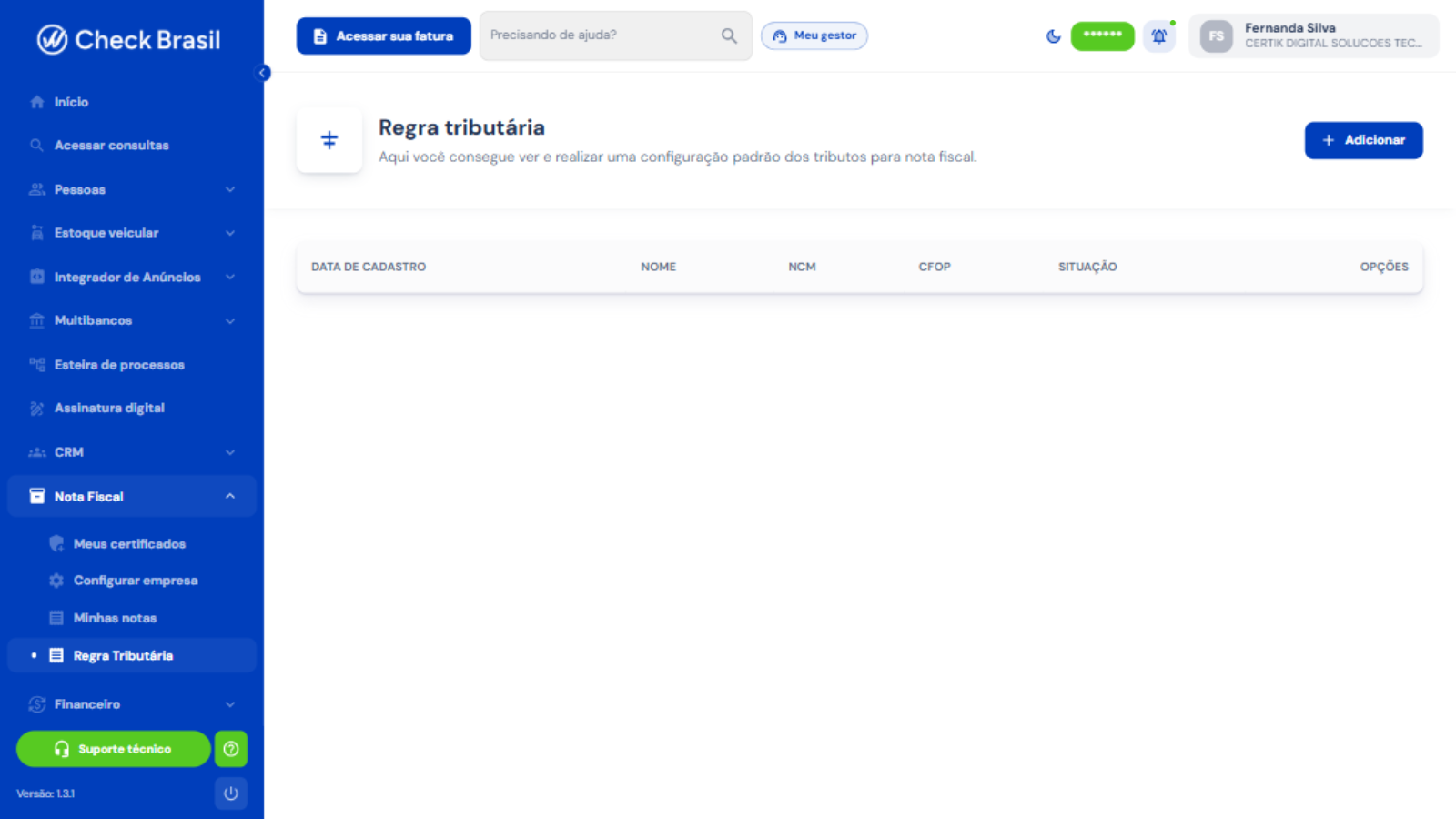The width and height of the screenshot is (1456, 819).
Task: Expand the CRM menu chevron
Action: click(230, 452)
